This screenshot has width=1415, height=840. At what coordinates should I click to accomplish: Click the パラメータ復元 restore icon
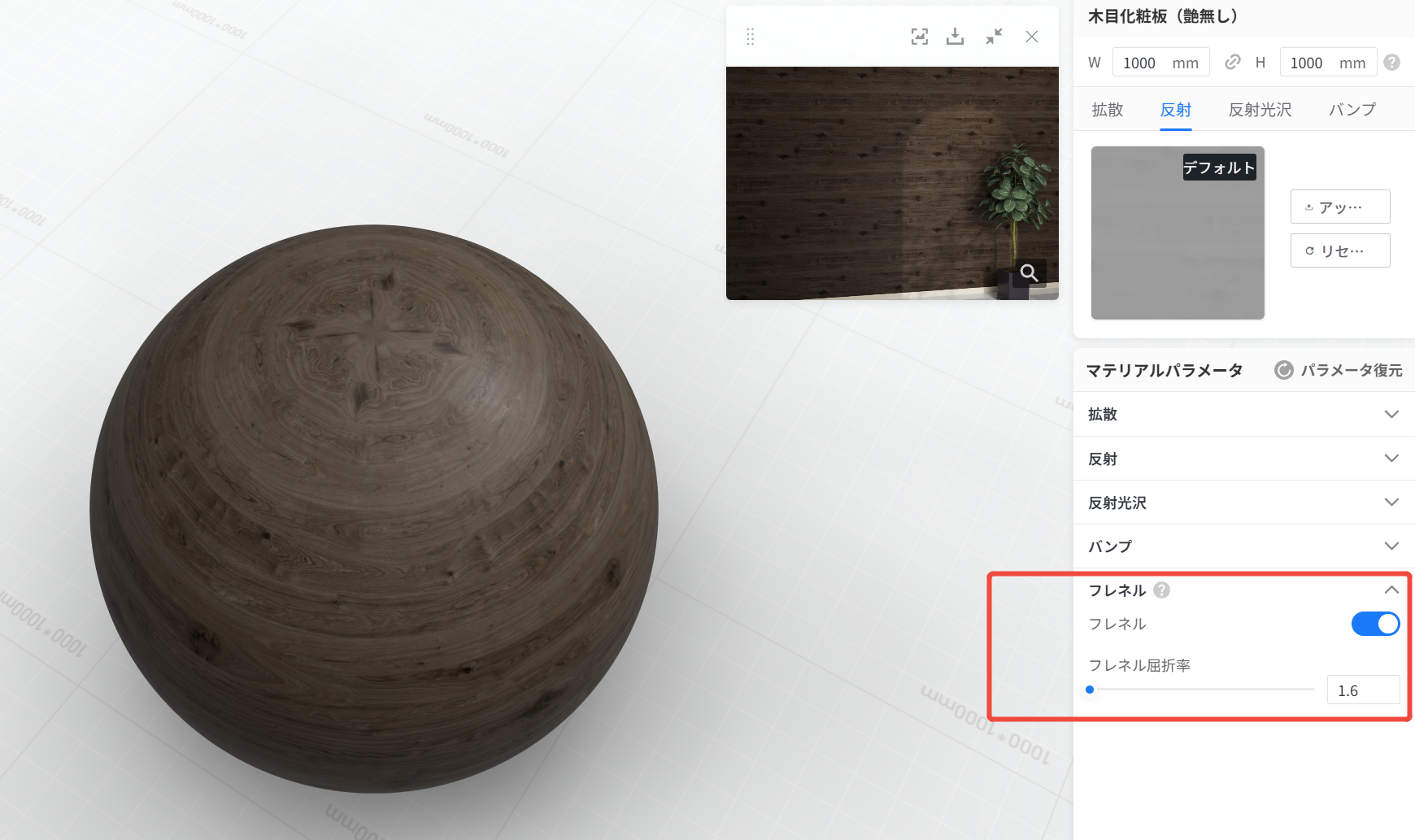click(x=1284, y=371)
